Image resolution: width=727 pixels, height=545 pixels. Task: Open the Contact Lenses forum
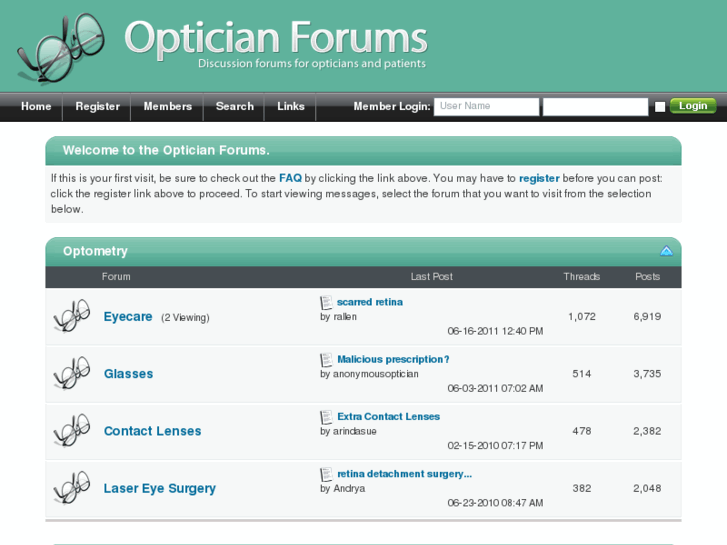[153, 431]
